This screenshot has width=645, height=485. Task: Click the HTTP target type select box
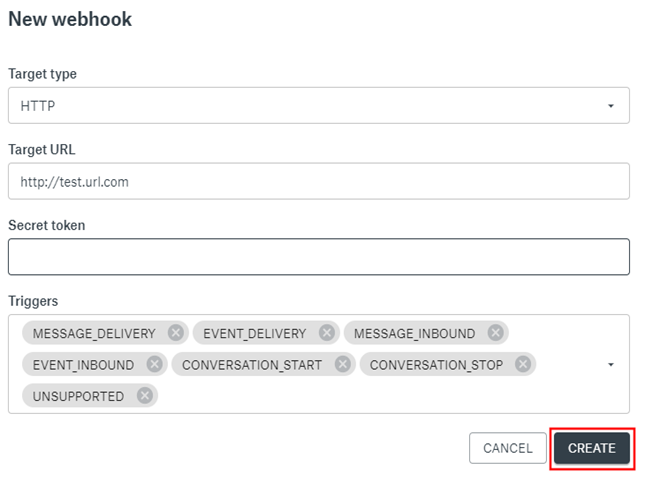(300, 106)
